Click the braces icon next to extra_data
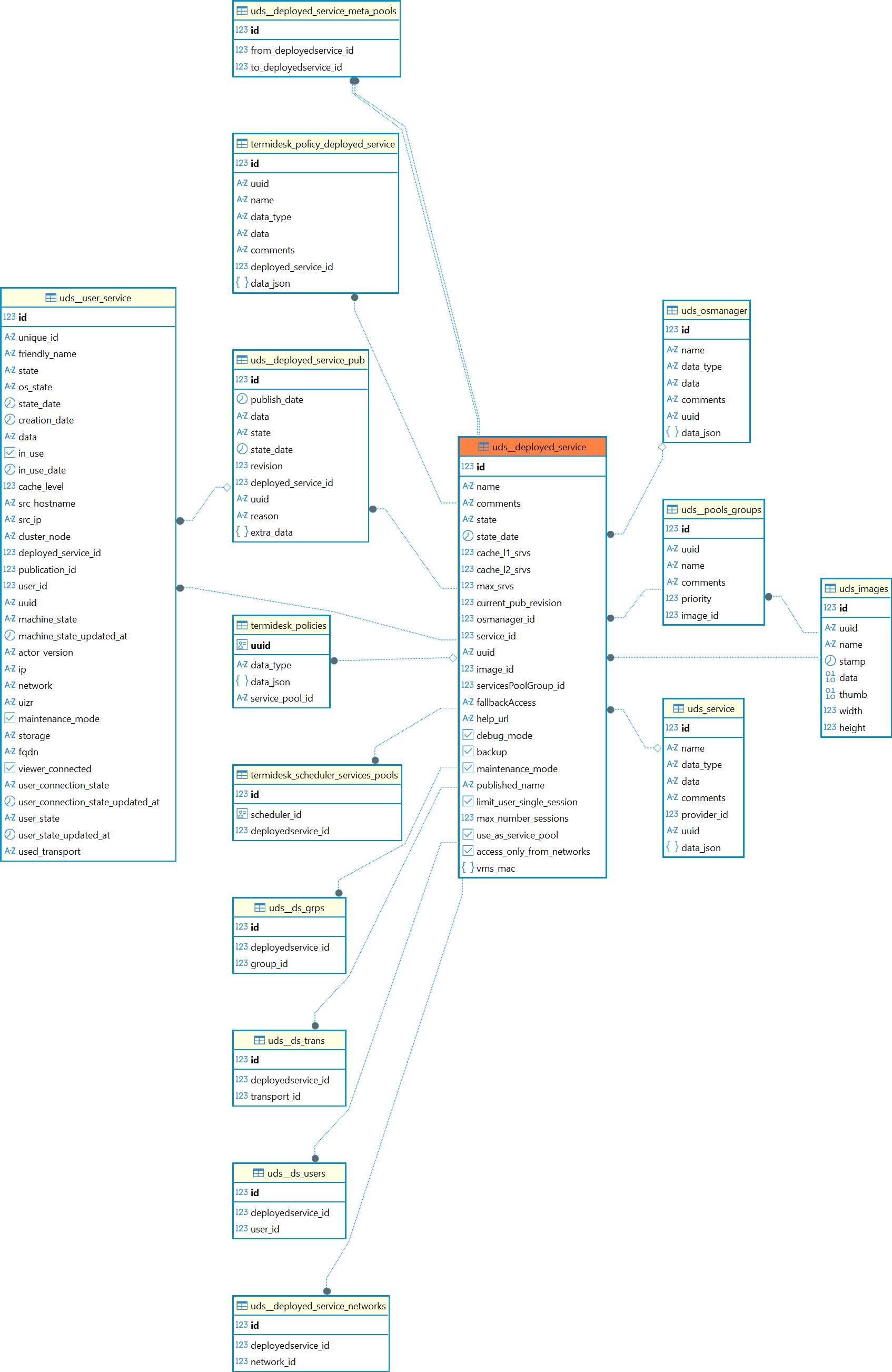Image resolution: width=892 pixels, height=1372 pixels. click(242, 531)
